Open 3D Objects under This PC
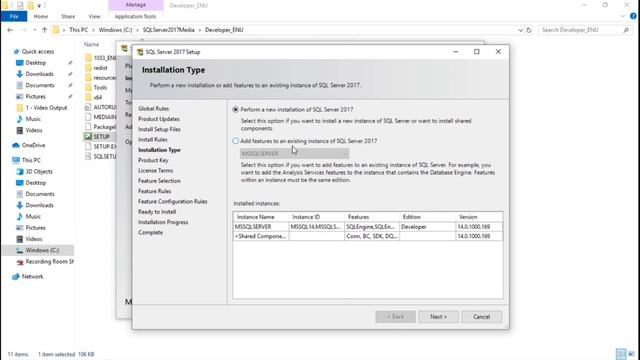 [x=39, y=171]
